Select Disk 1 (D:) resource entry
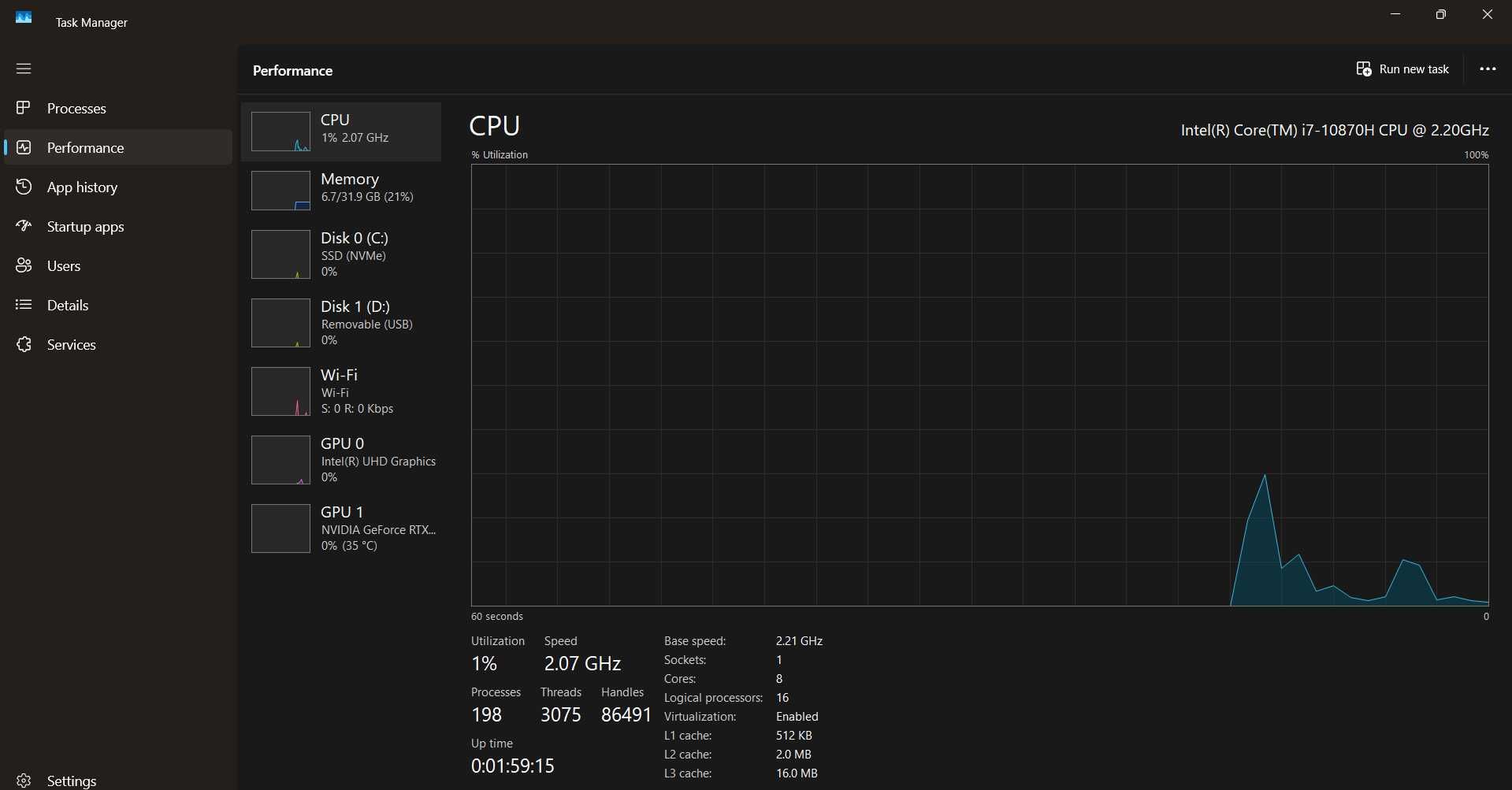Viewport: 1512px width, 790px height. click(x=341, y=323)
